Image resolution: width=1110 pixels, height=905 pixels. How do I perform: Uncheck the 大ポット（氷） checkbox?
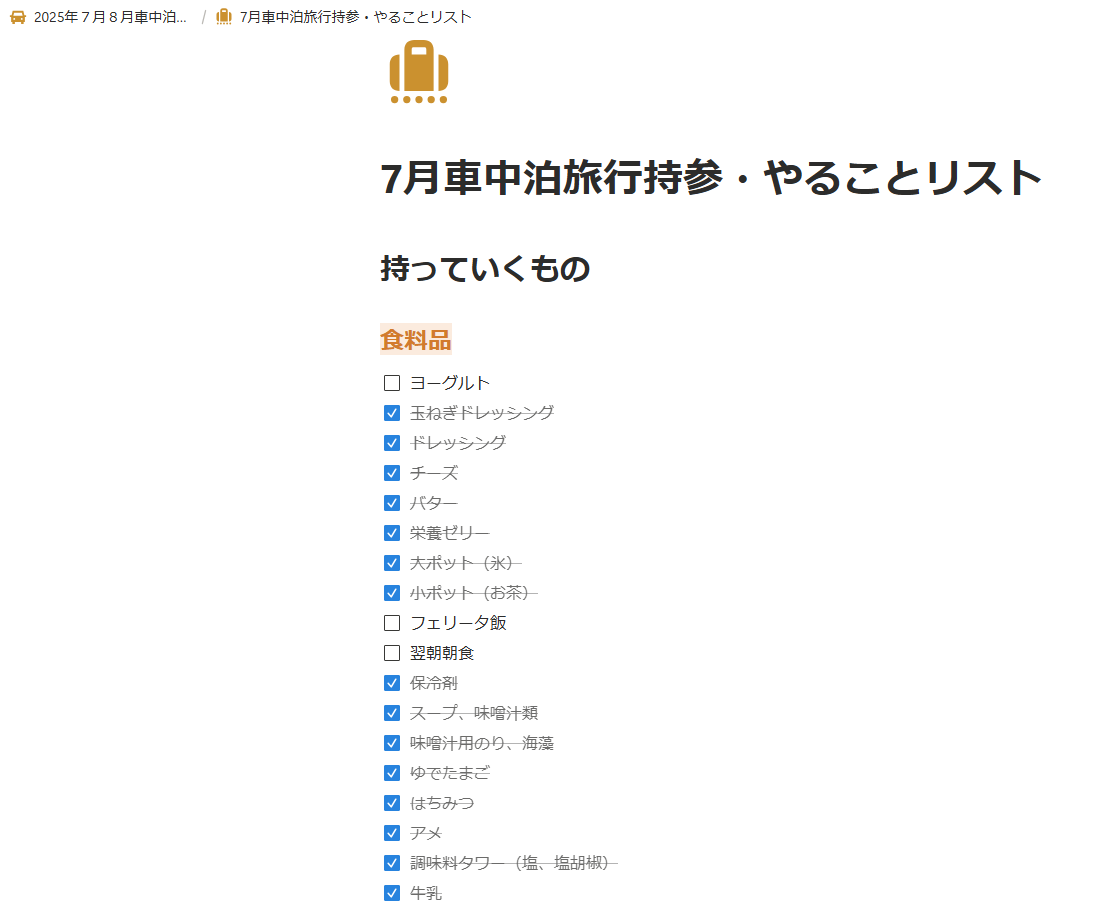391,563
